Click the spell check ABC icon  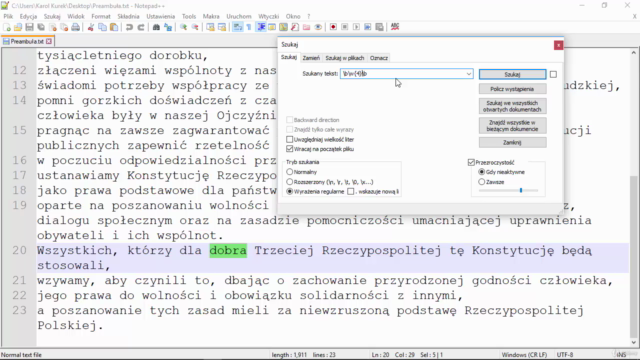(395, 27)
